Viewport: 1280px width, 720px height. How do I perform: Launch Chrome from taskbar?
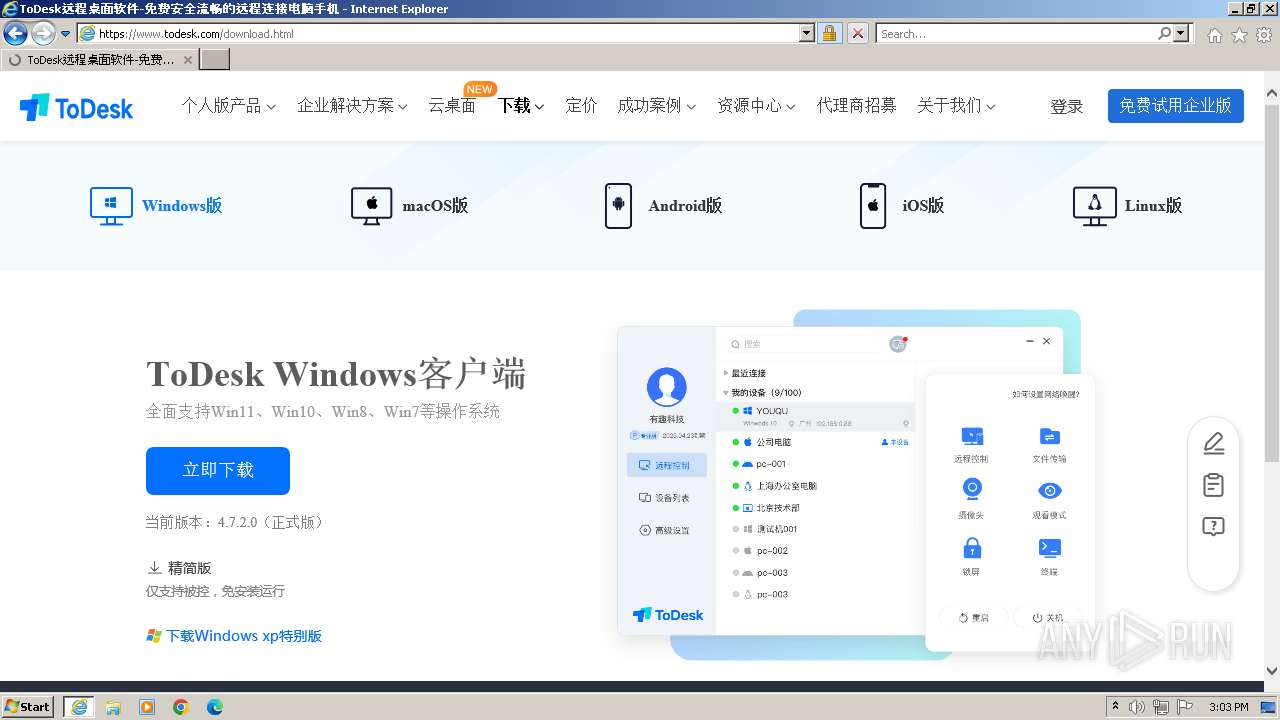tap(181, 707)
